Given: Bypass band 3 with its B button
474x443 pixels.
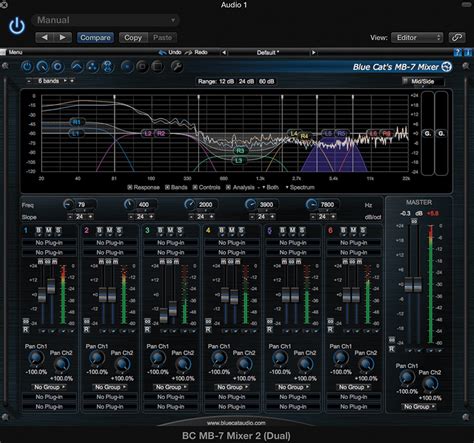Looking at the screenshot, I should 160,230.
